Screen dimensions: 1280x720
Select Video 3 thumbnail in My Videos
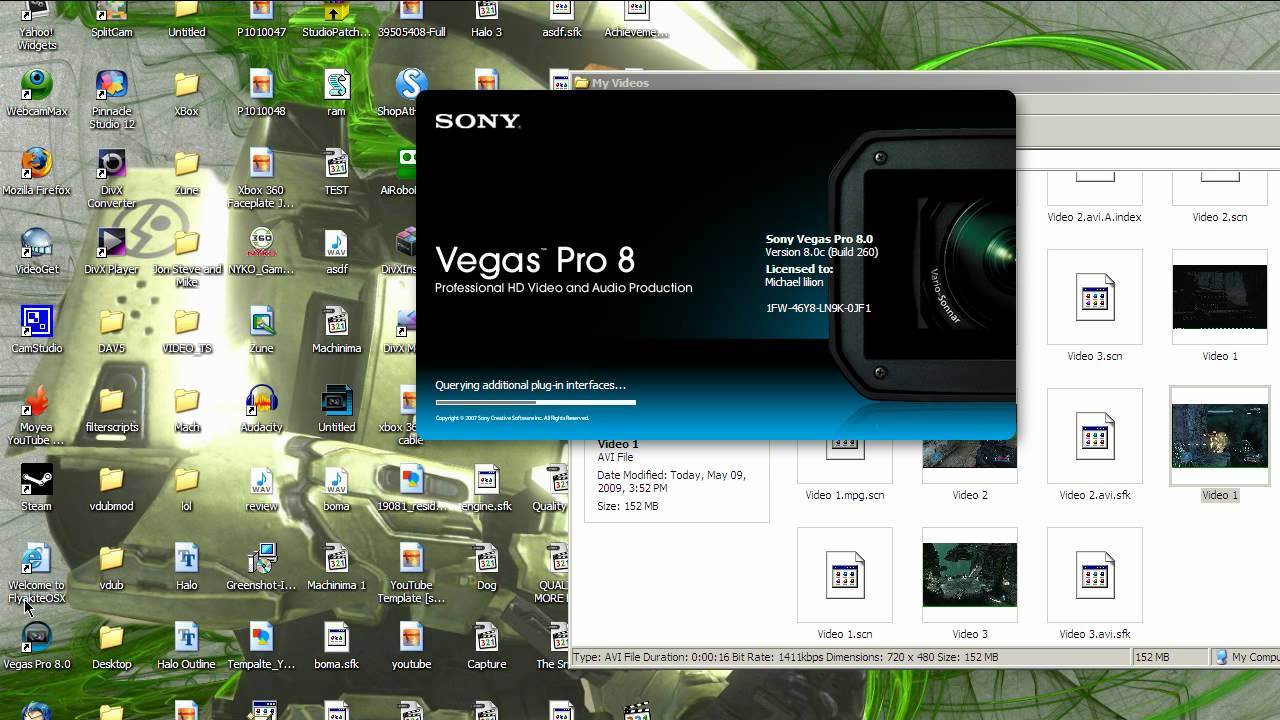(x=969, y=575)
